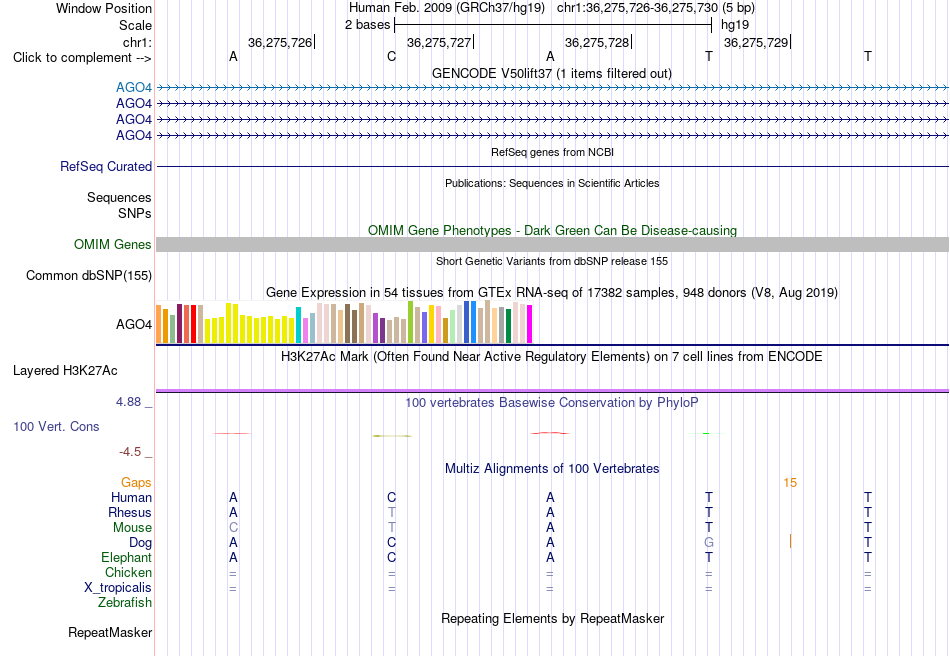Click the chr1: ruler label
950x656 pixels.
tap(137, 42)
